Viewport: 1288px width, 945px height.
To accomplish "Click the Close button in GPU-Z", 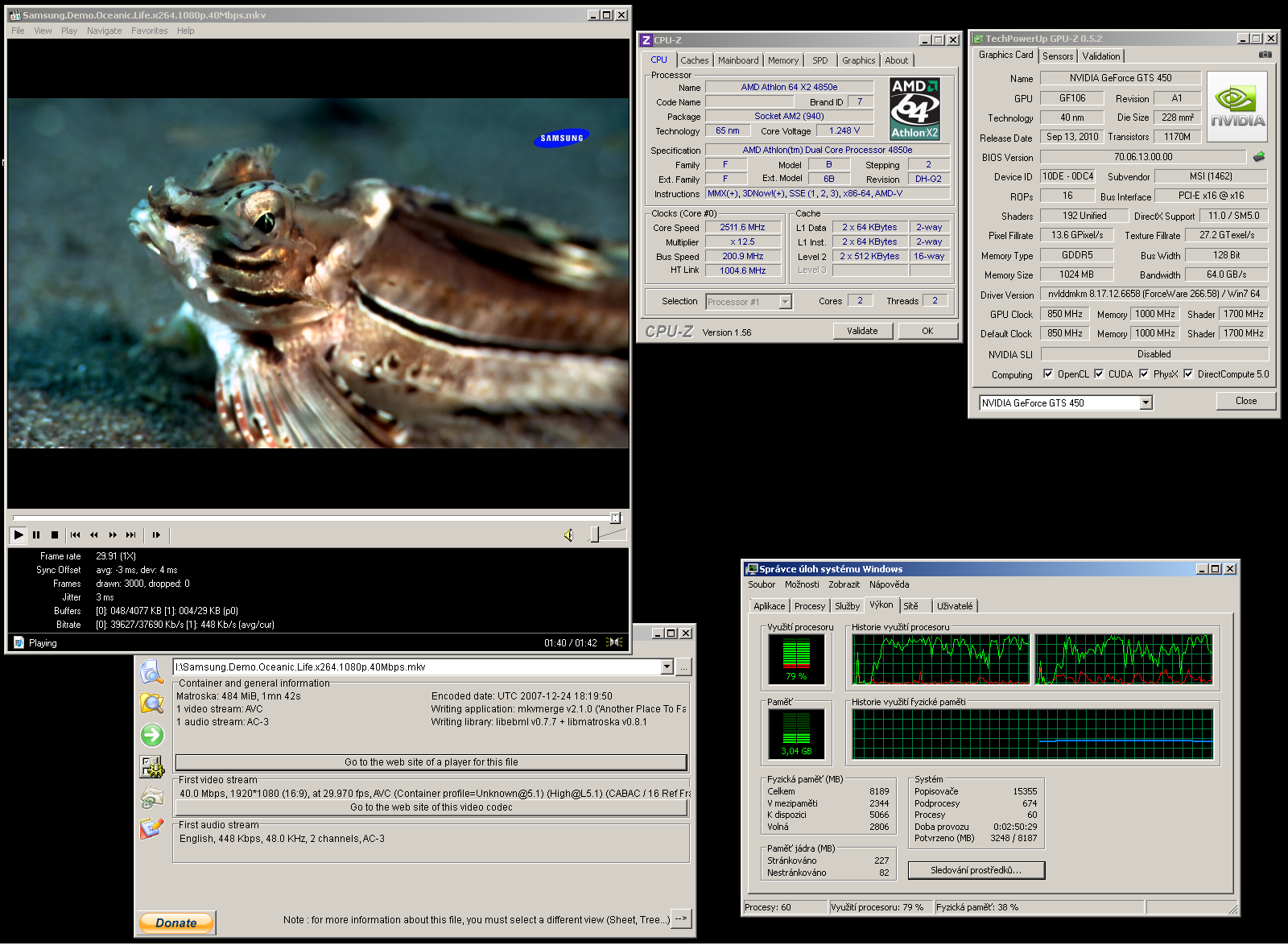I will coord(1246,401).
